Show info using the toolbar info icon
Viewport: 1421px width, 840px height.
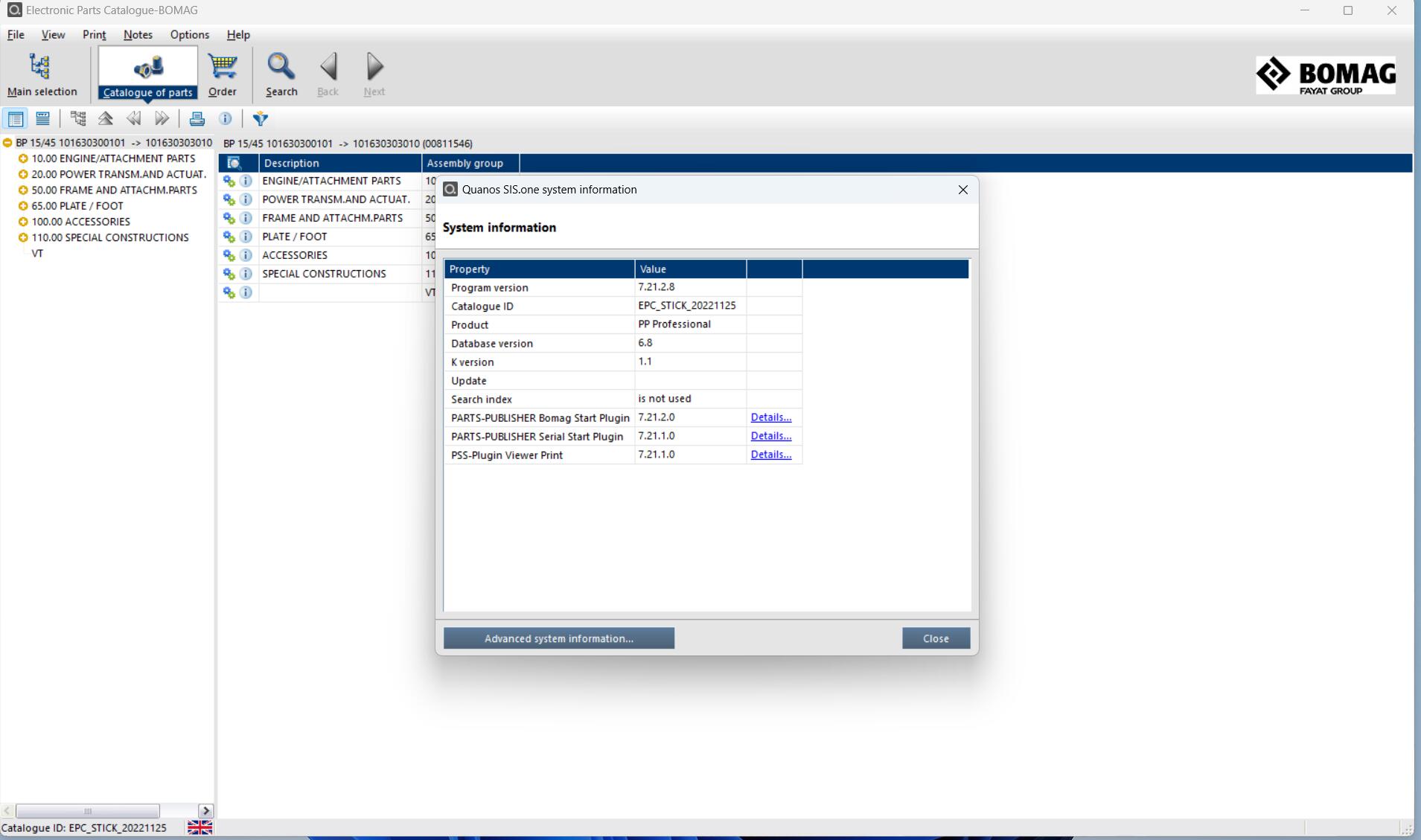[x=225, y=118]
